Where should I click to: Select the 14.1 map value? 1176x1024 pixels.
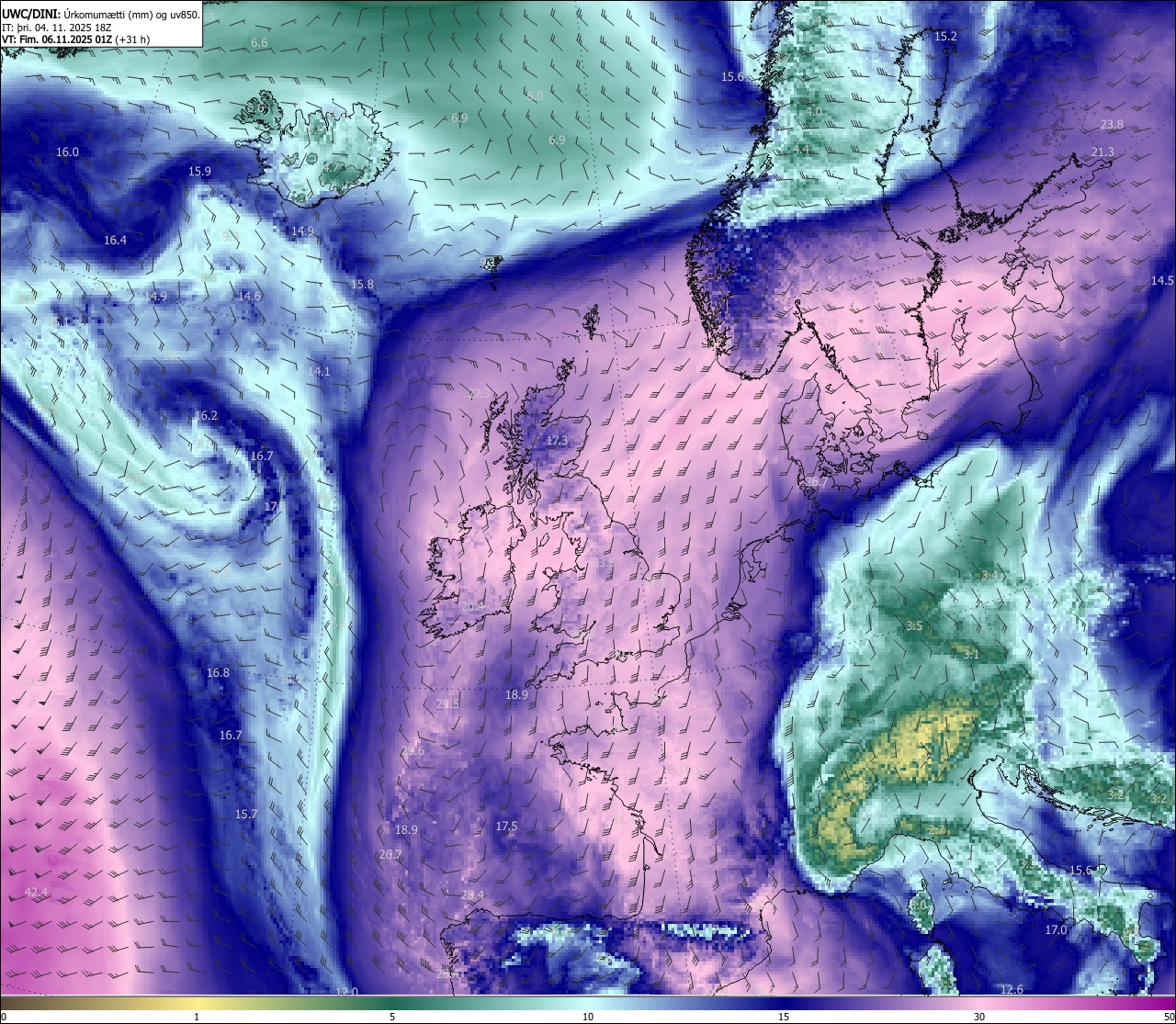tap(319, 372)
